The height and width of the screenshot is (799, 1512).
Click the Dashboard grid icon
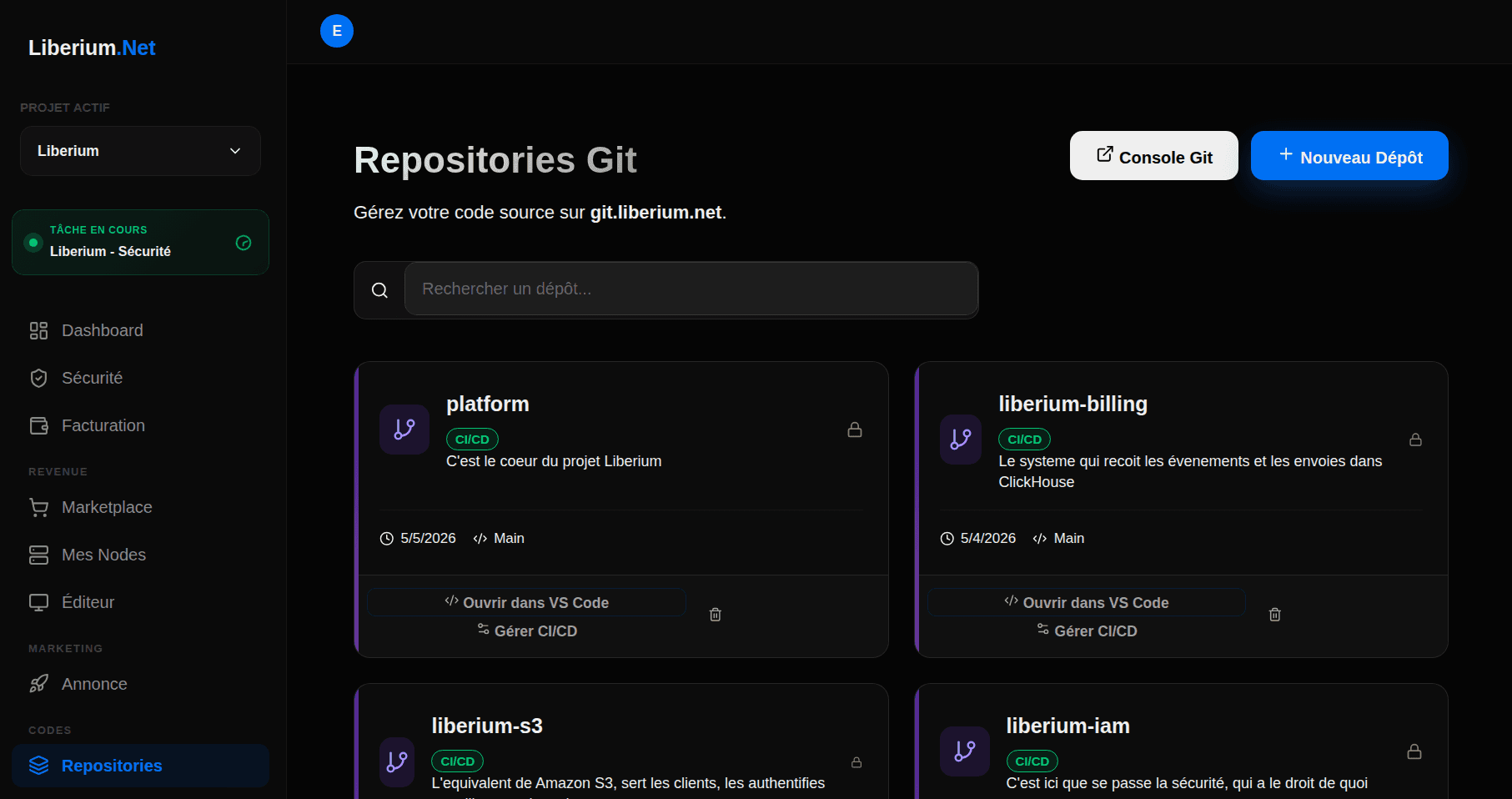[38, 330]
